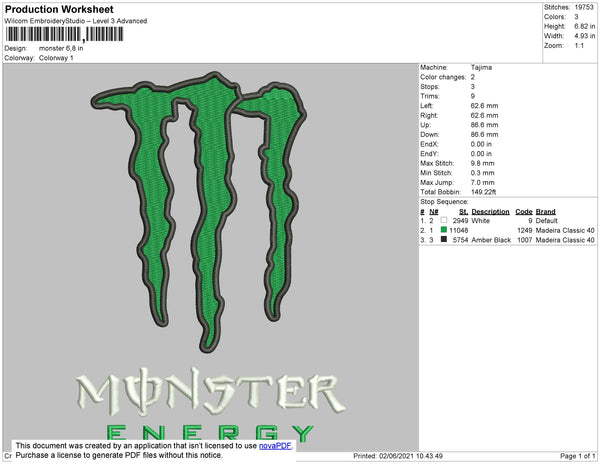Click the 'Code' column header

(x=524, y=212)
